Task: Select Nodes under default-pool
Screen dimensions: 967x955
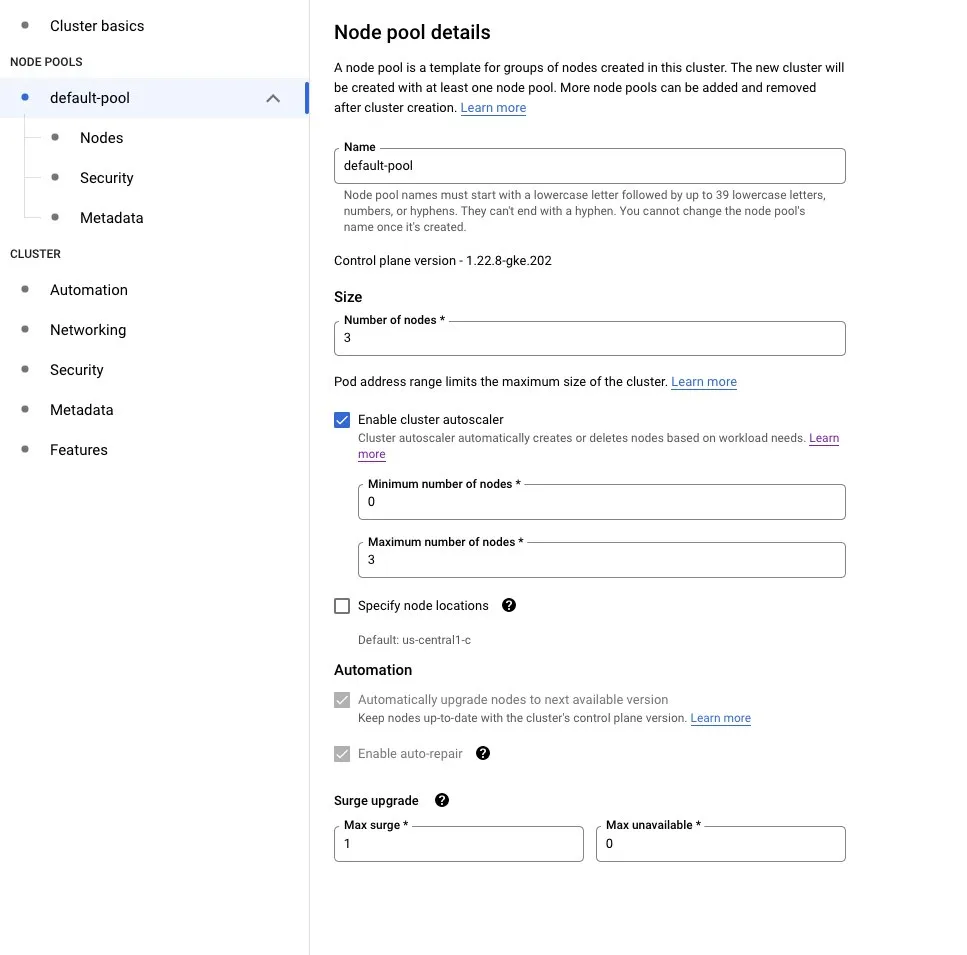Action: (102, 138)
